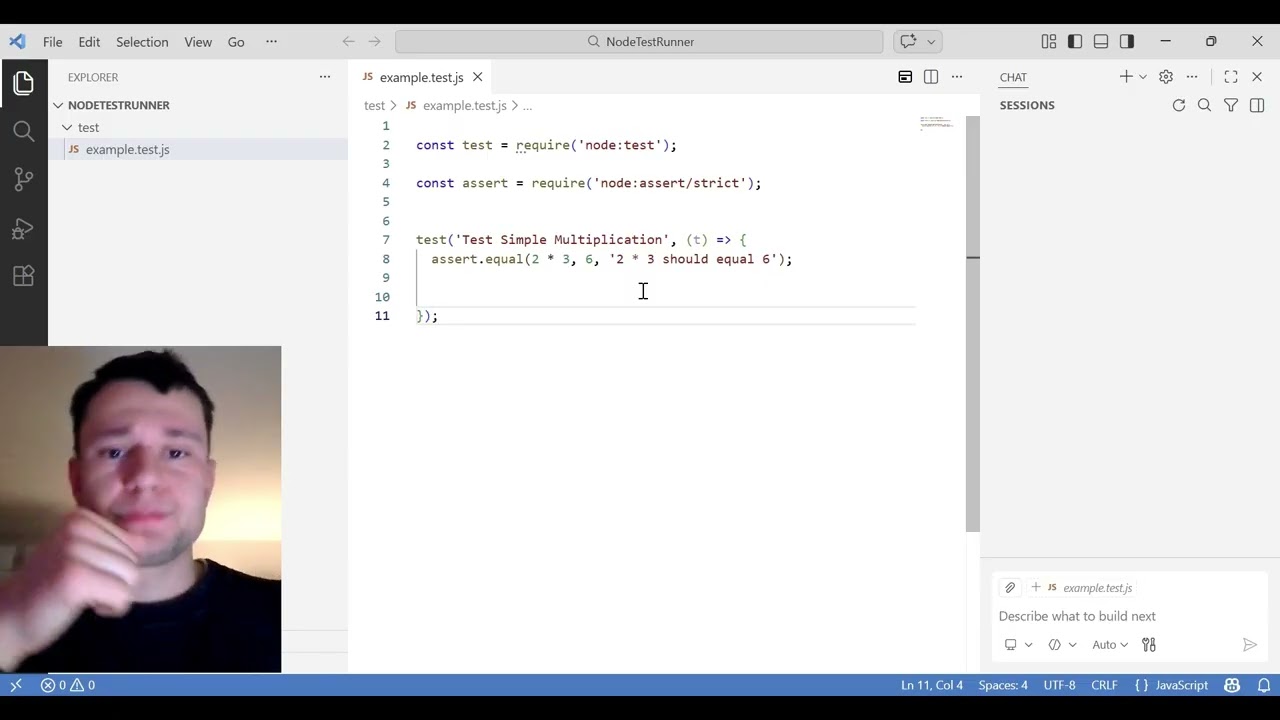Open the session target monitor dropdown
Image resolution: width=1280 pixels, height=720 pixels.
pyautogui.click(x=1018, y=645)
